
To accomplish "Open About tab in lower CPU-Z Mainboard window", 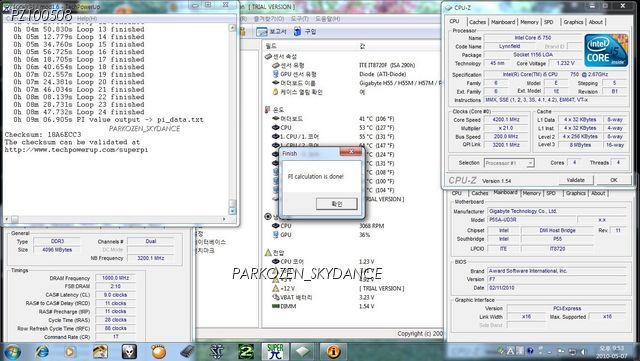I will (x=598, y=193).
